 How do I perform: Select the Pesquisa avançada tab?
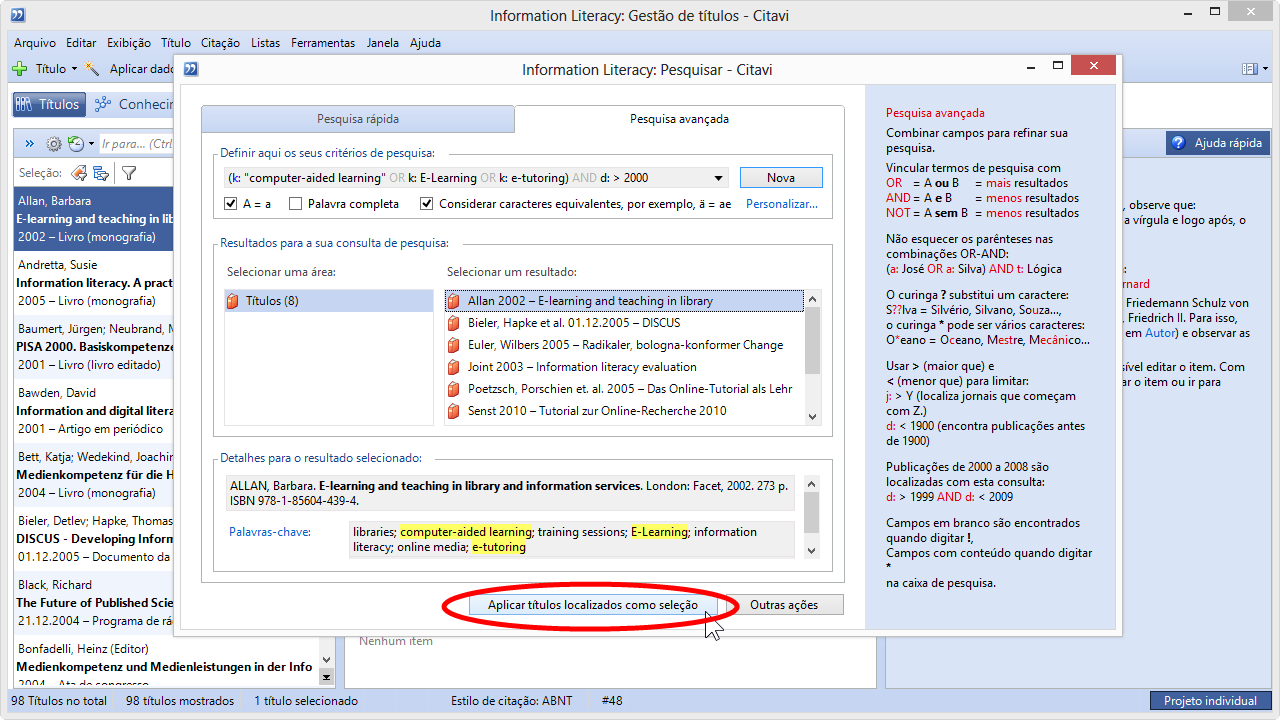tap(679, 119)
